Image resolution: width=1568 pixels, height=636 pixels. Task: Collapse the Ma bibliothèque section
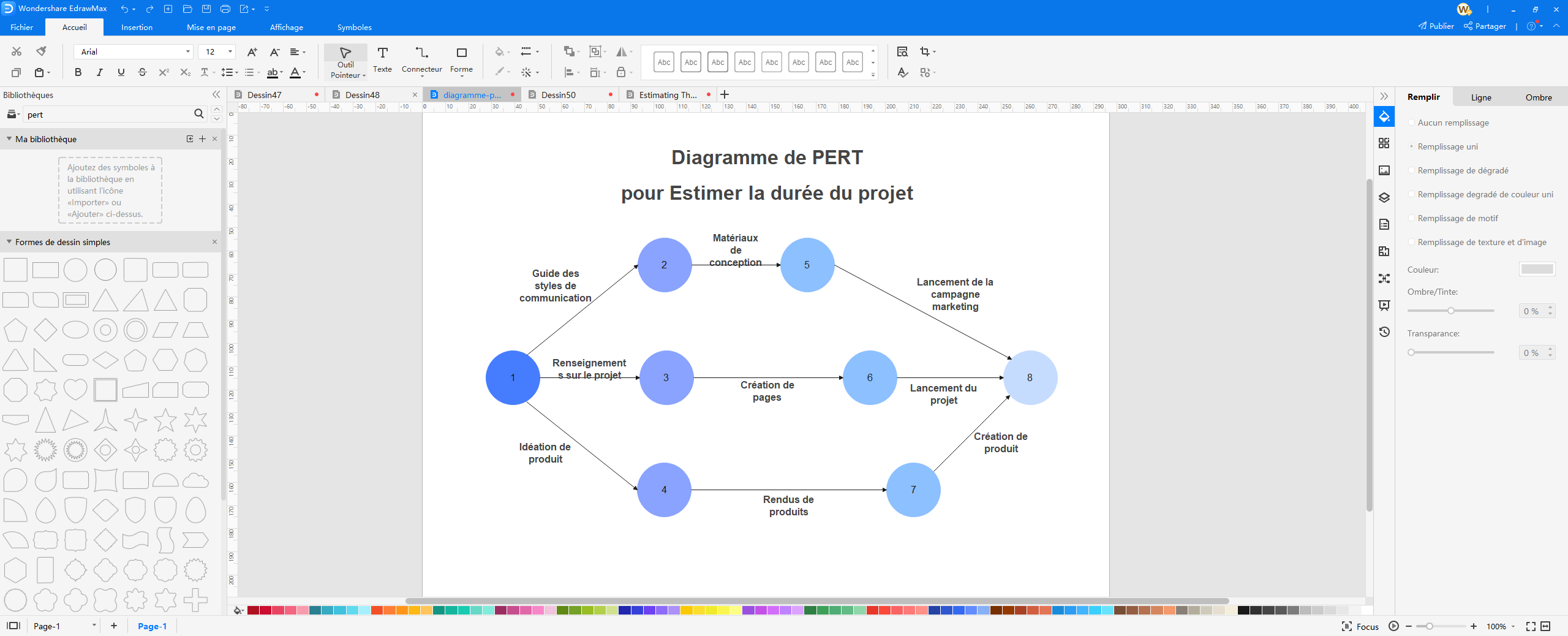pos(9,139)
